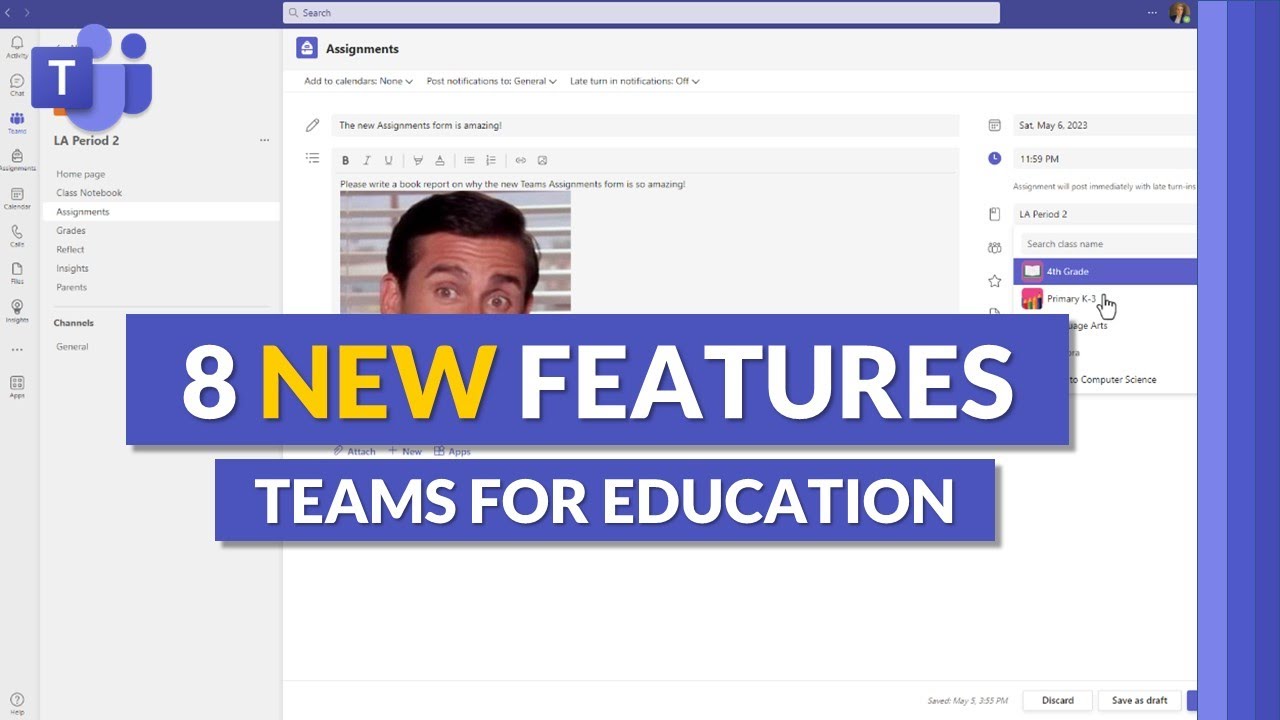This screenshot has width=1280, height=720.
Task: Click the Discard button
Action: [x=1057, y=700]
